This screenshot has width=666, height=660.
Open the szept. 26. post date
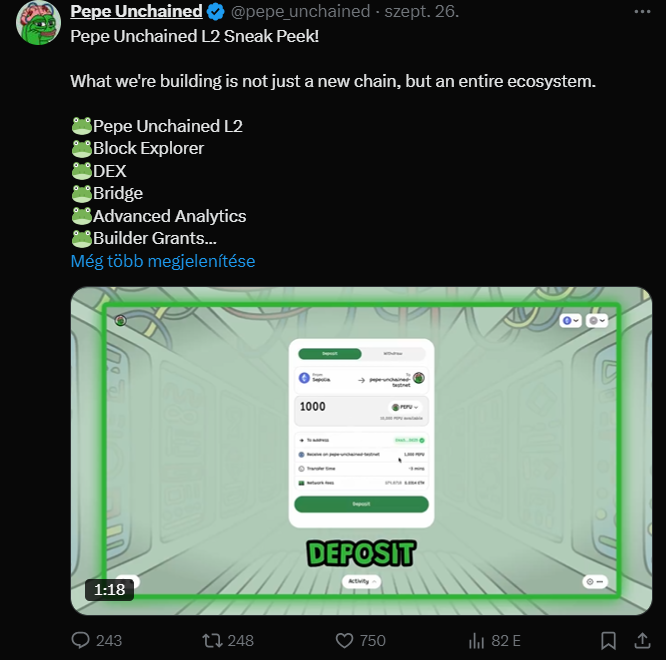click(x=421, y=11)
